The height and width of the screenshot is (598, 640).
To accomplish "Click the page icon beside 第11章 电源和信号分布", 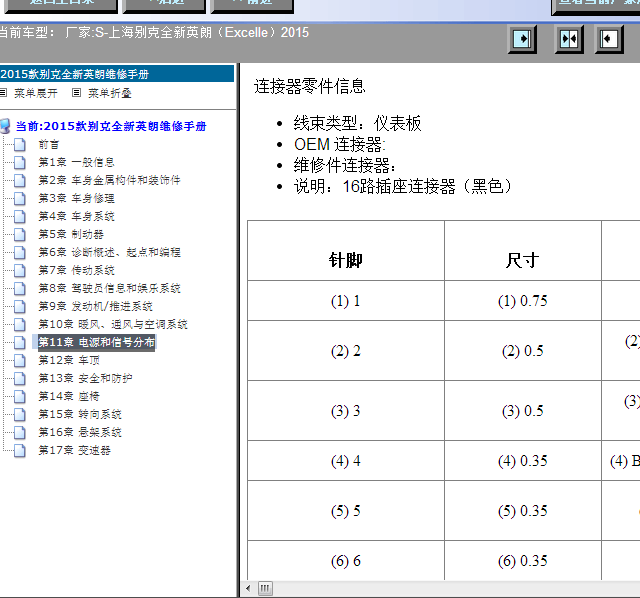I will click(x=20, y=342).
